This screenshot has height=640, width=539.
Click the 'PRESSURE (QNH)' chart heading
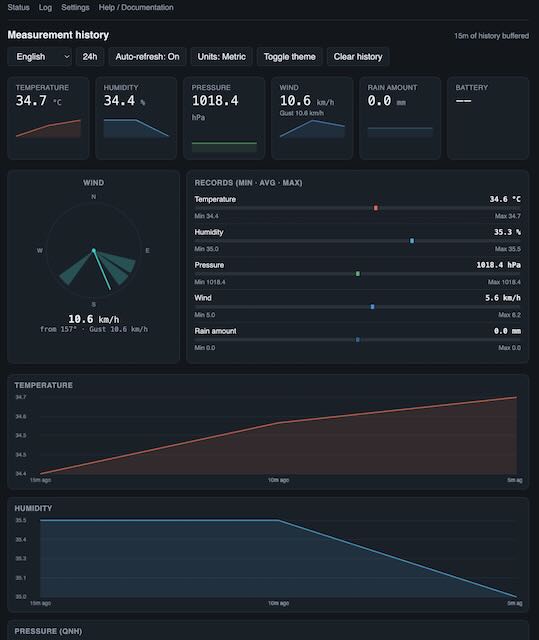click(x=48, y=631)
